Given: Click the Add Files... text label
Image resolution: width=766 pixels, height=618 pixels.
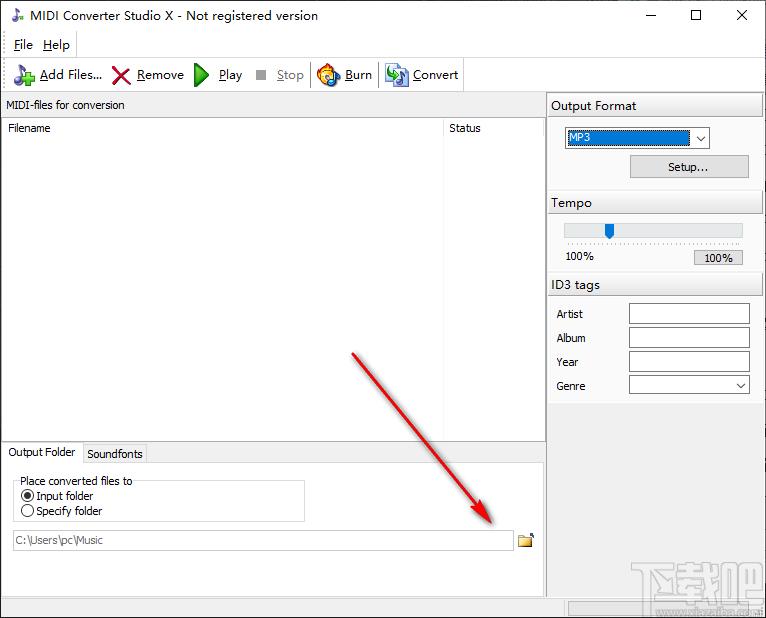Looking at the screenshot, I should coord(71,75).
